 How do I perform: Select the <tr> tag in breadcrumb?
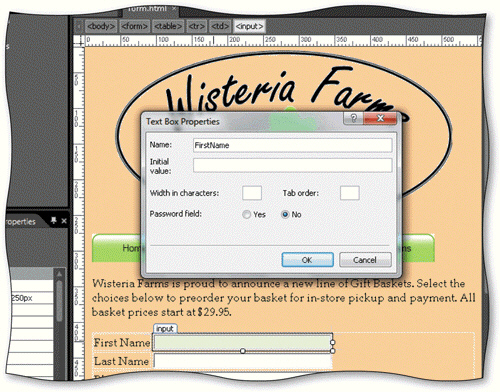click(x=197, y=26)
